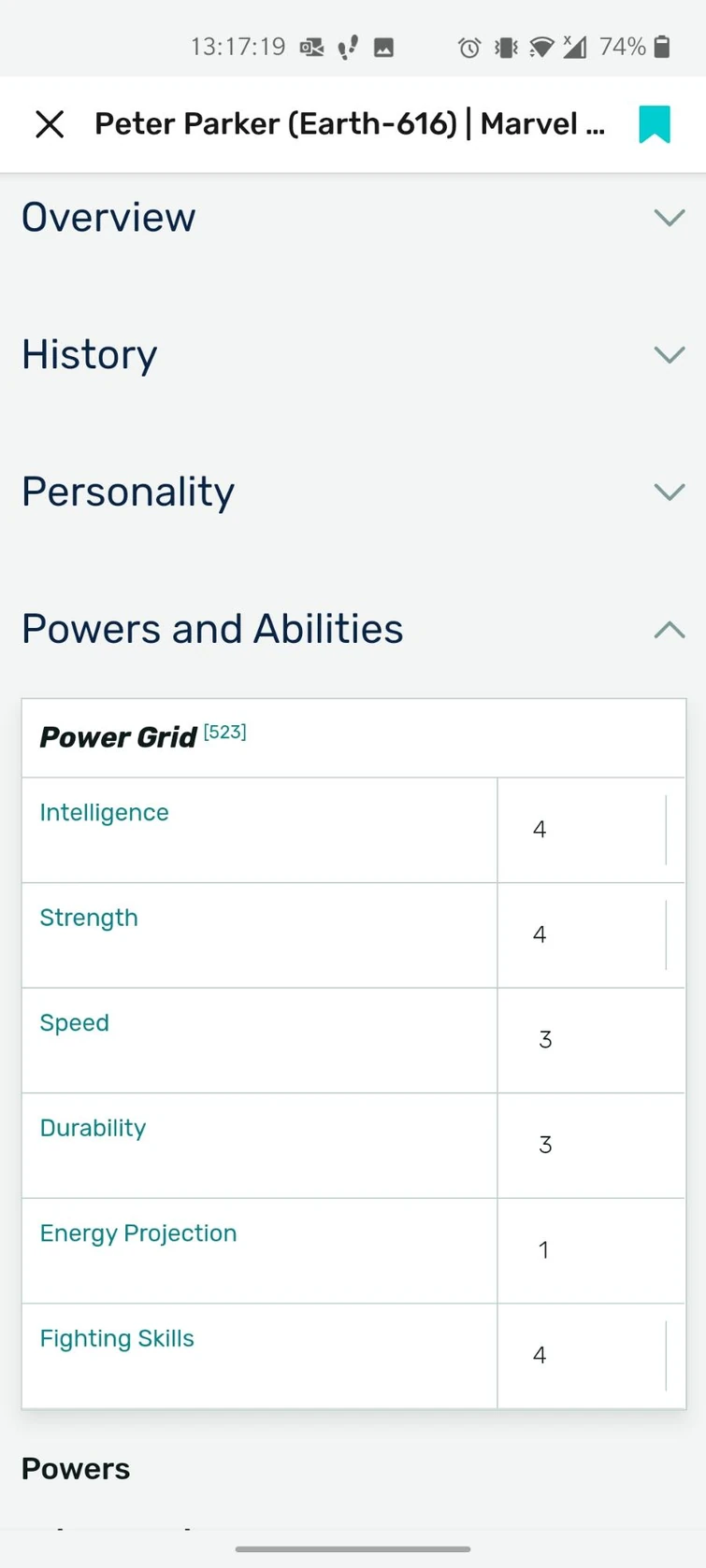Open the Intelligence link
Image resolution: width=706 pixels, height=1568 pixels.
104,813
